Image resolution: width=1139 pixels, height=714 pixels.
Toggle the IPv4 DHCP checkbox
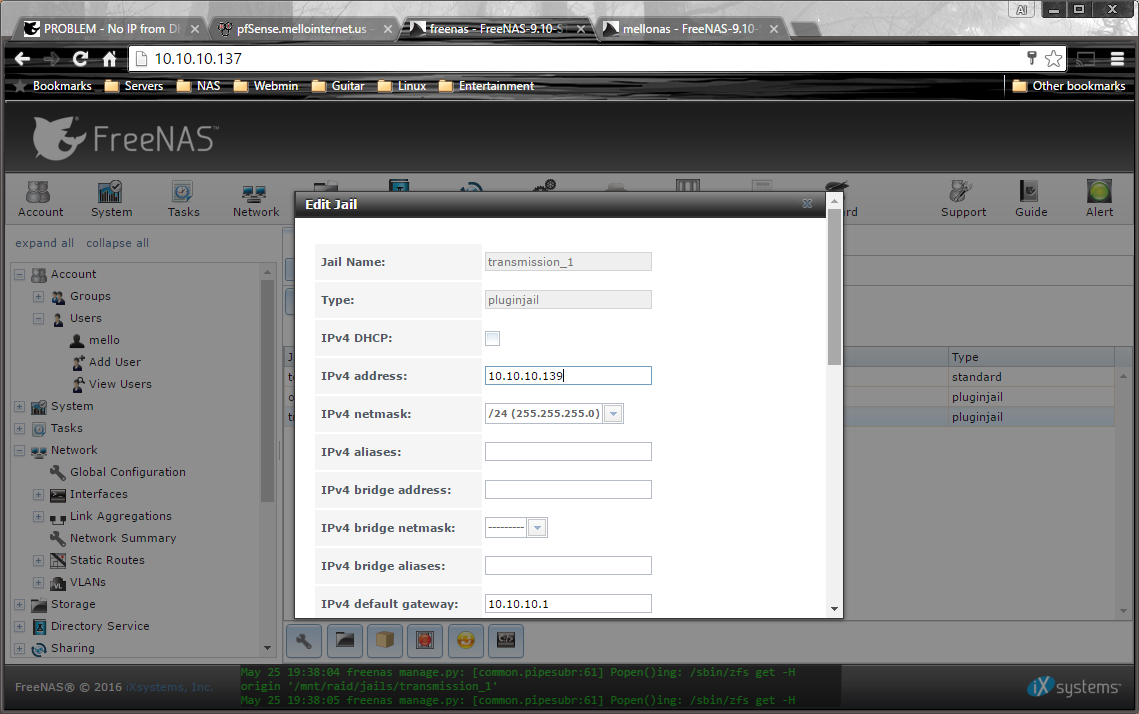(x=493, y=338)
